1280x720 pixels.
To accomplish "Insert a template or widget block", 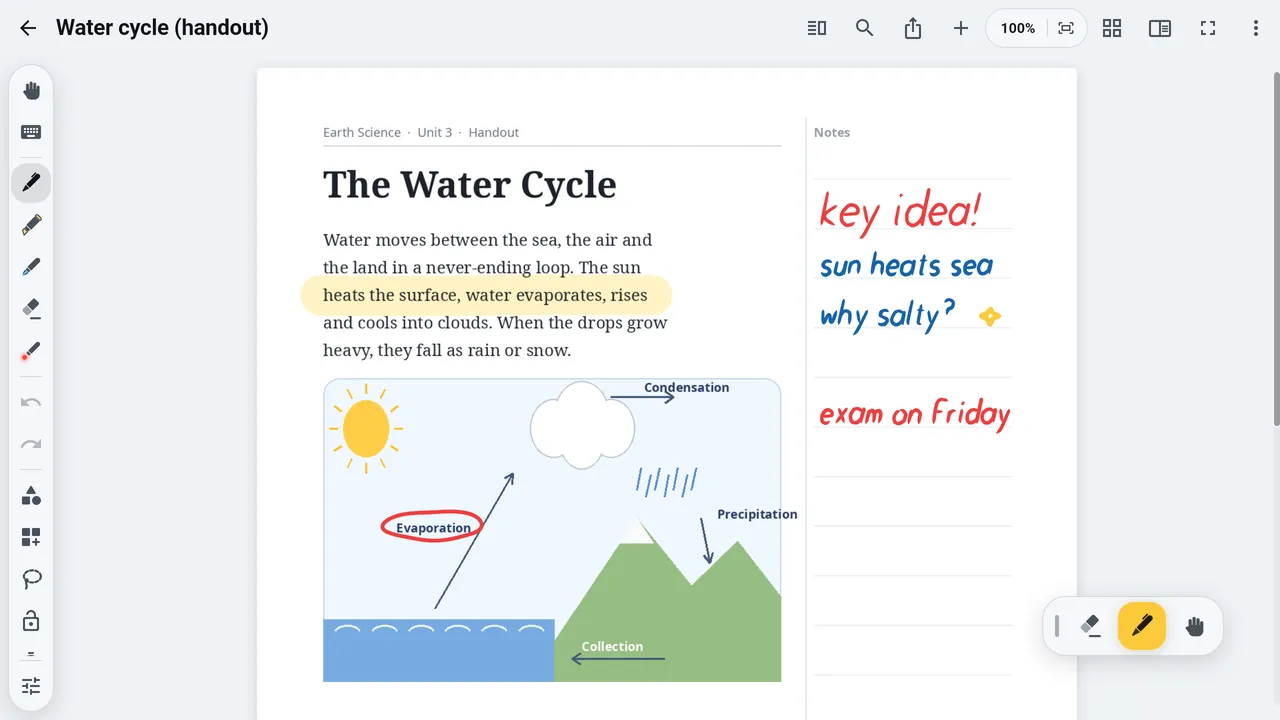I will [31, 537].
